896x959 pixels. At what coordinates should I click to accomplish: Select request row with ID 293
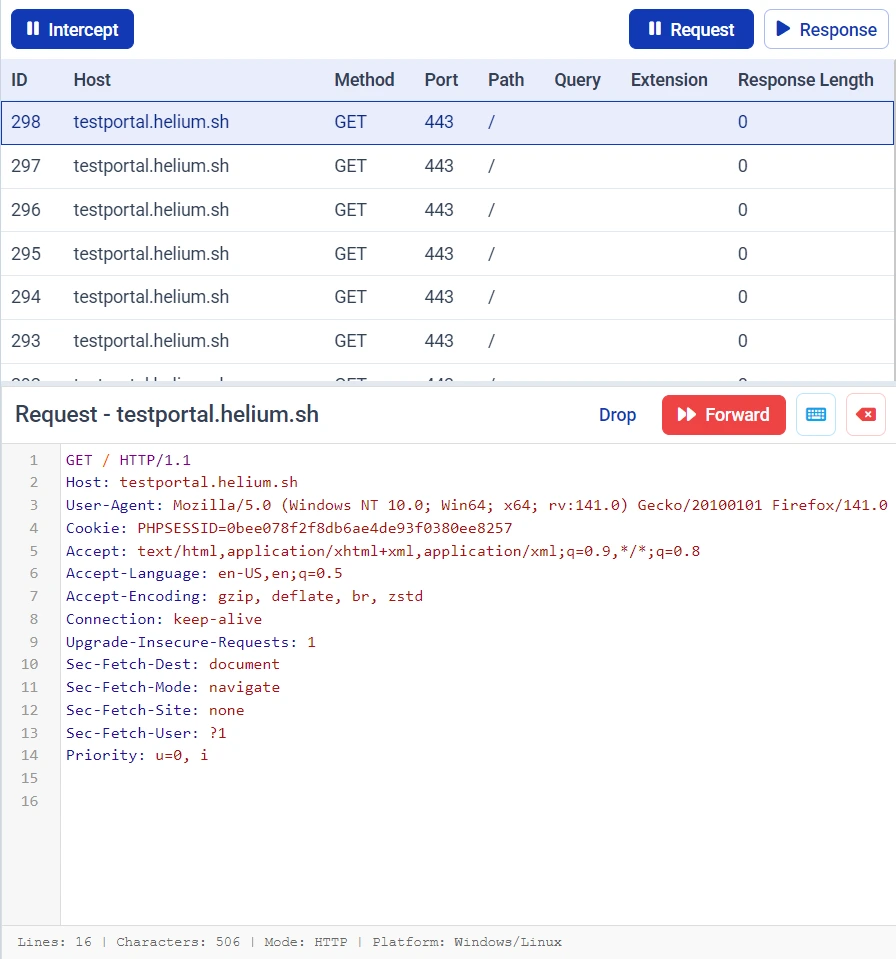[x=448, y=341]
